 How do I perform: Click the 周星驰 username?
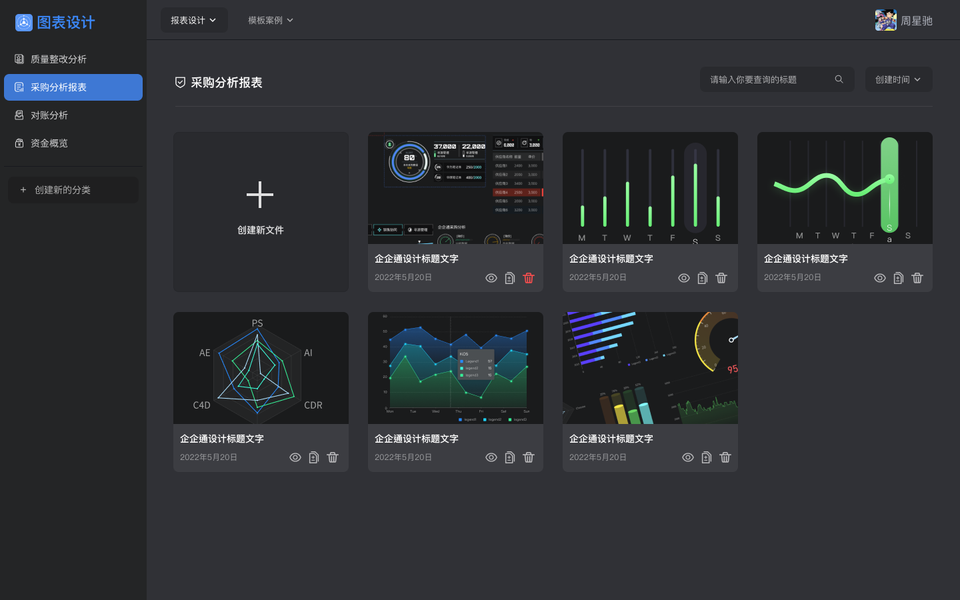point(916,21)
